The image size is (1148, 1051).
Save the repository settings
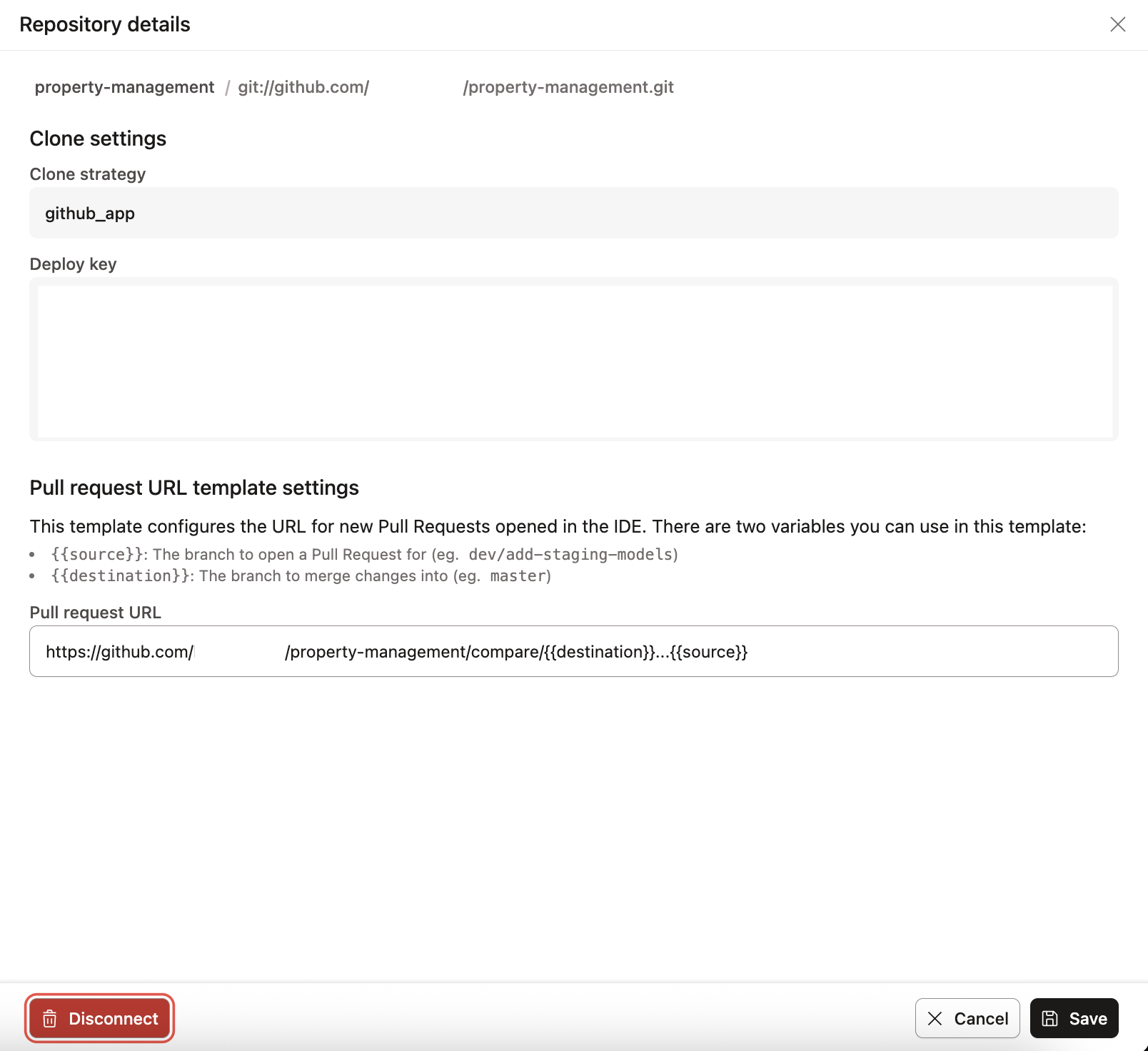pyautogui.click(x=1074, y=1018)
